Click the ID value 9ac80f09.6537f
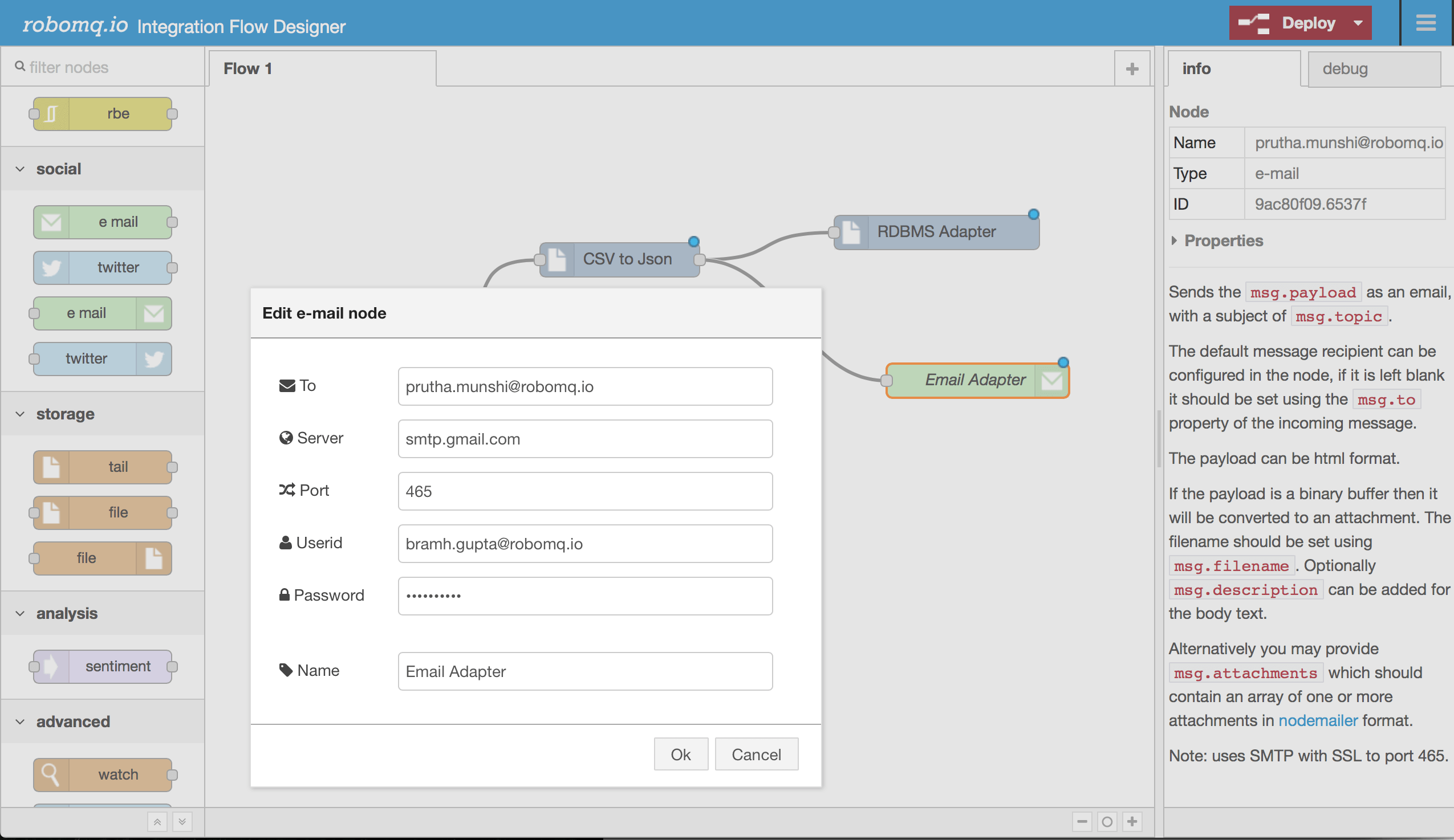Screen dimensions: 1454x840 click(x=1310, y=204)
